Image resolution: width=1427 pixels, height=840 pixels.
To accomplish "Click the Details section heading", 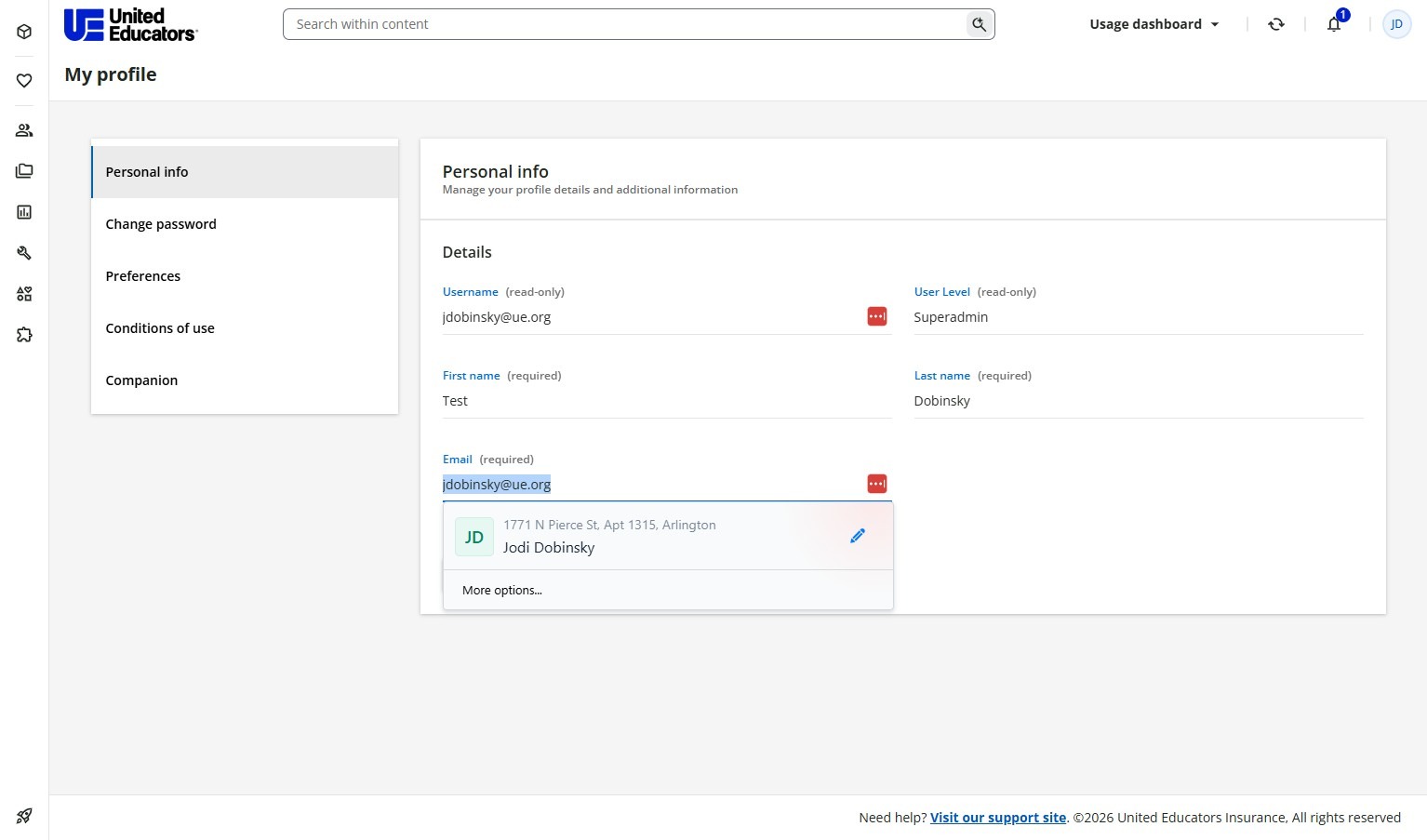I will click(x=467, y=252).
